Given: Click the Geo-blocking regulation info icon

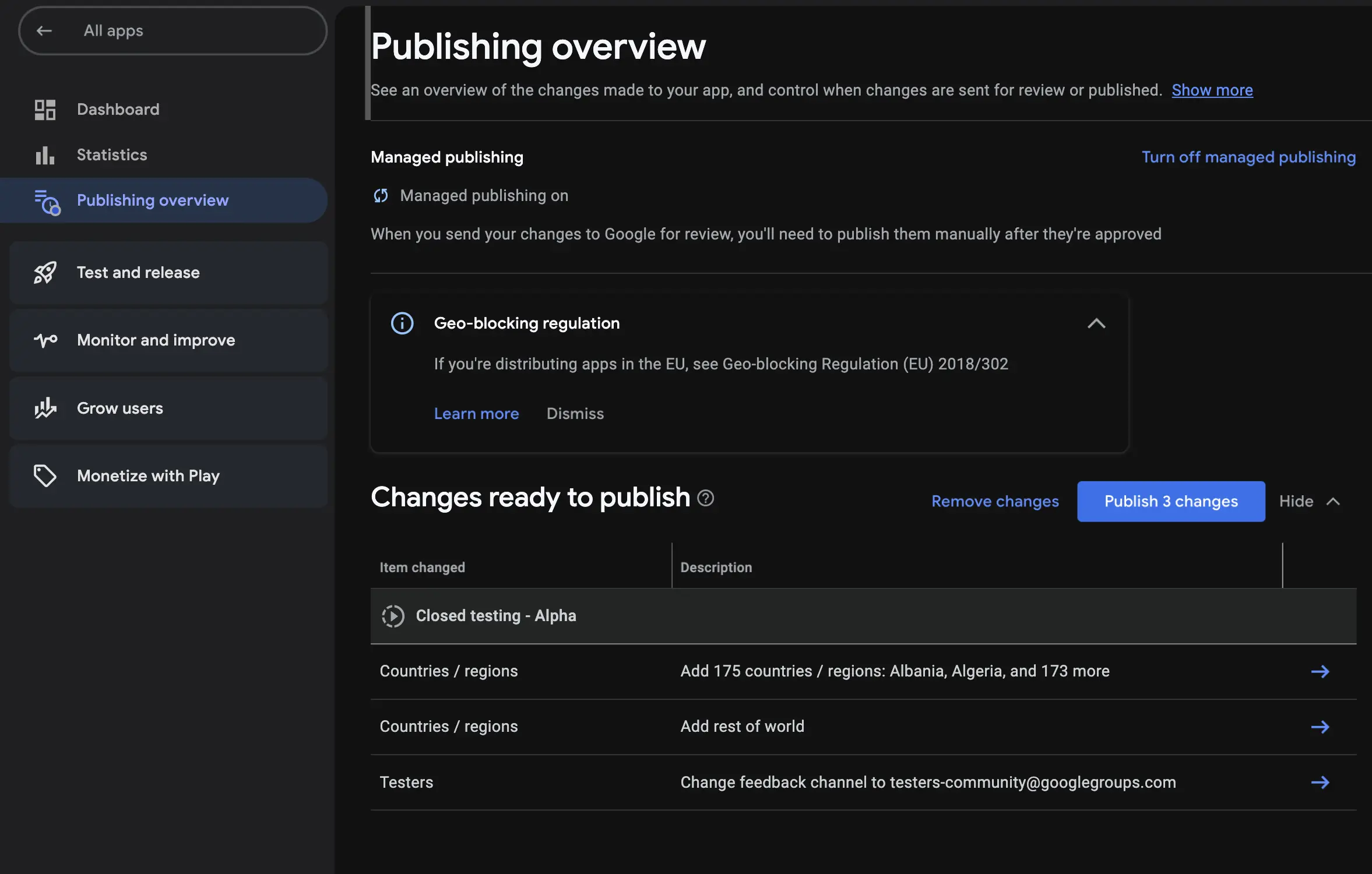Looking at the screenshot, I should [402, 323].
